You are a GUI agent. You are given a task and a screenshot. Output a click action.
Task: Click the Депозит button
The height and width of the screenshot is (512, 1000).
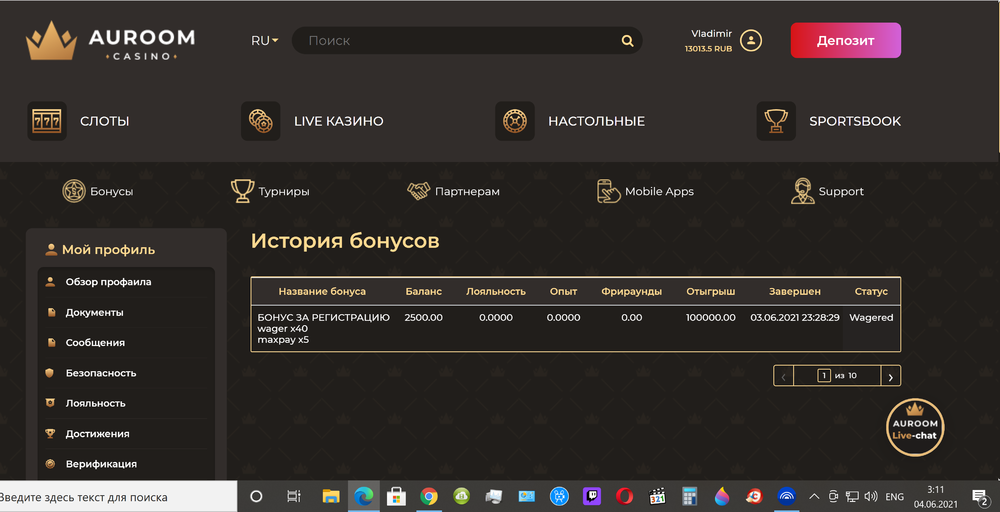tap(845, 41)
